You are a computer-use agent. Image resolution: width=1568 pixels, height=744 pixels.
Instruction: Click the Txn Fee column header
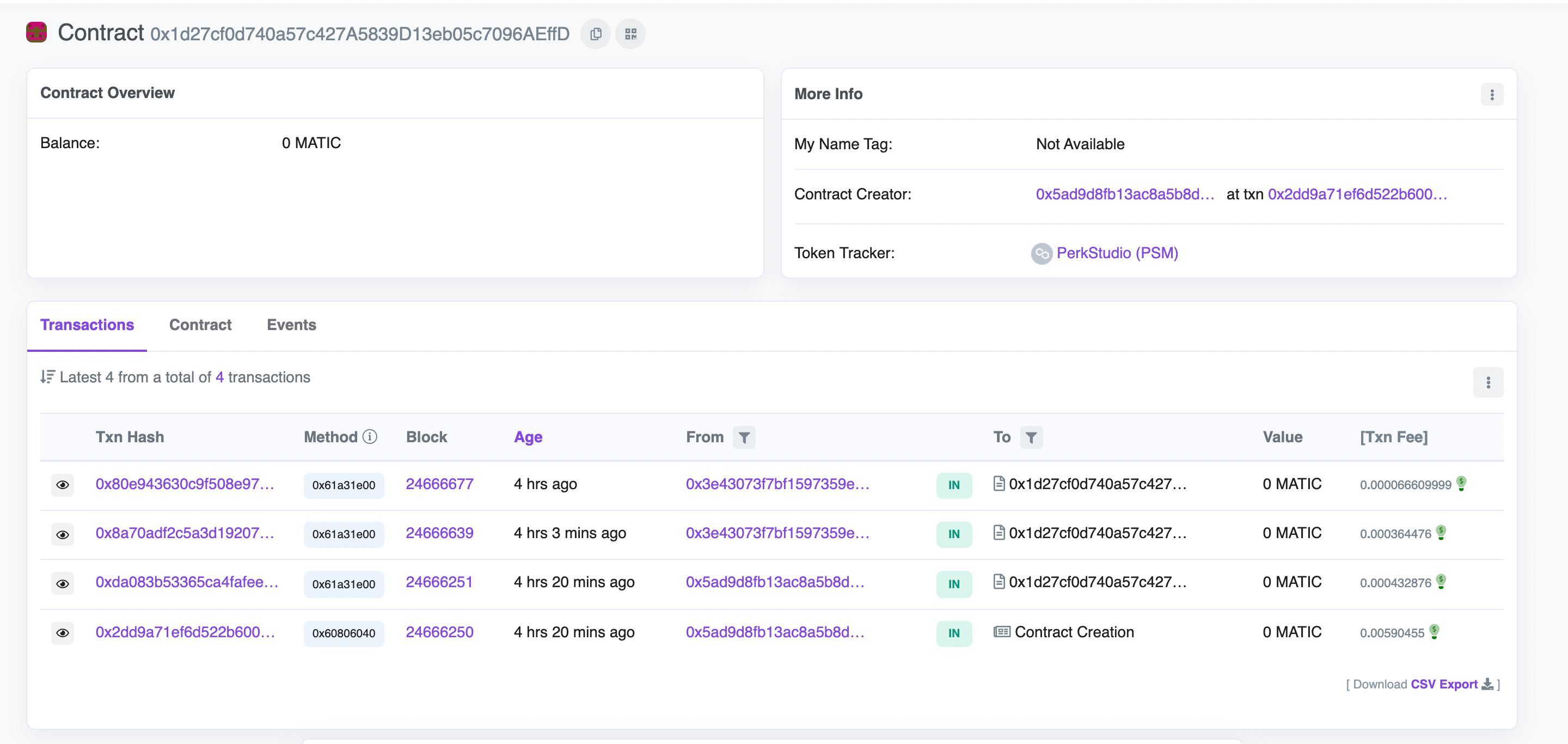(x=1393, y=437)
